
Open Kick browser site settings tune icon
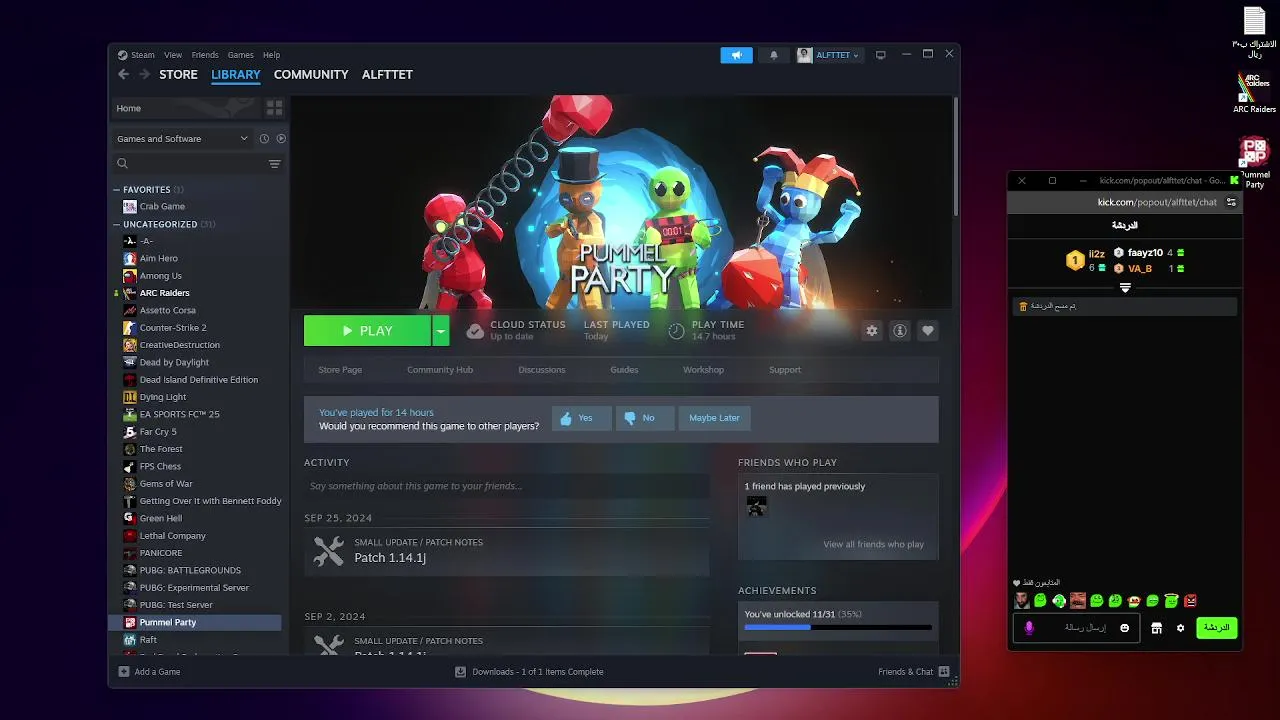1231,202
